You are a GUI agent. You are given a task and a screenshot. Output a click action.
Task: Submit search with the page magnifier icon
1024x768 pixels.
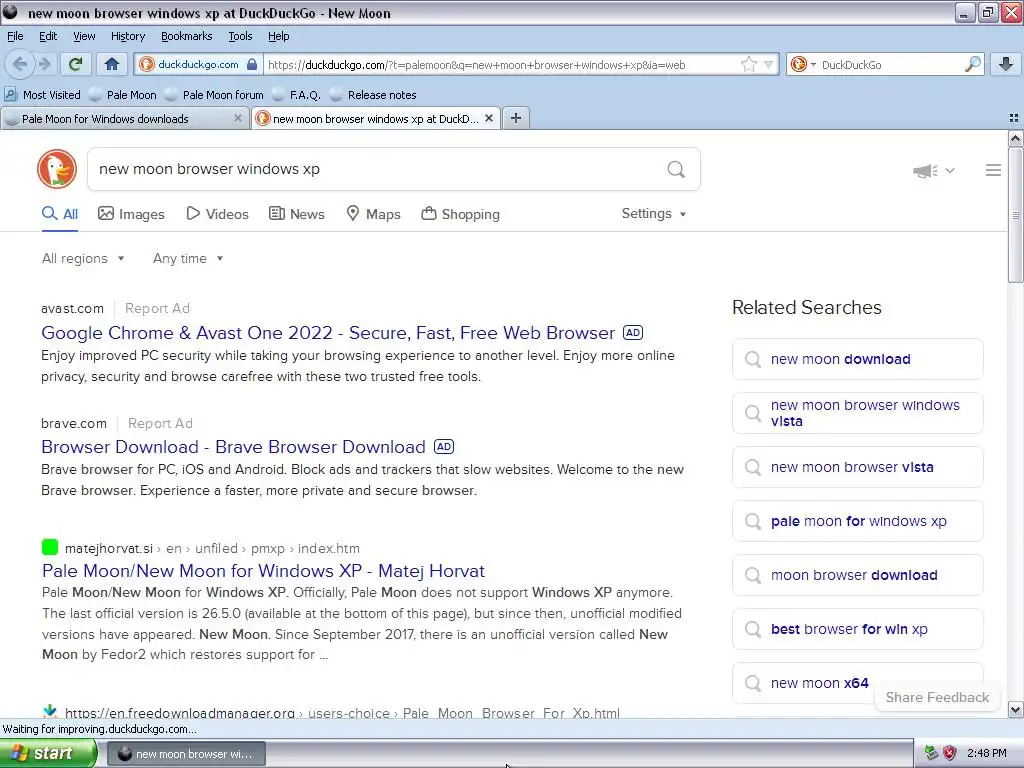click(x=676, y=169)
